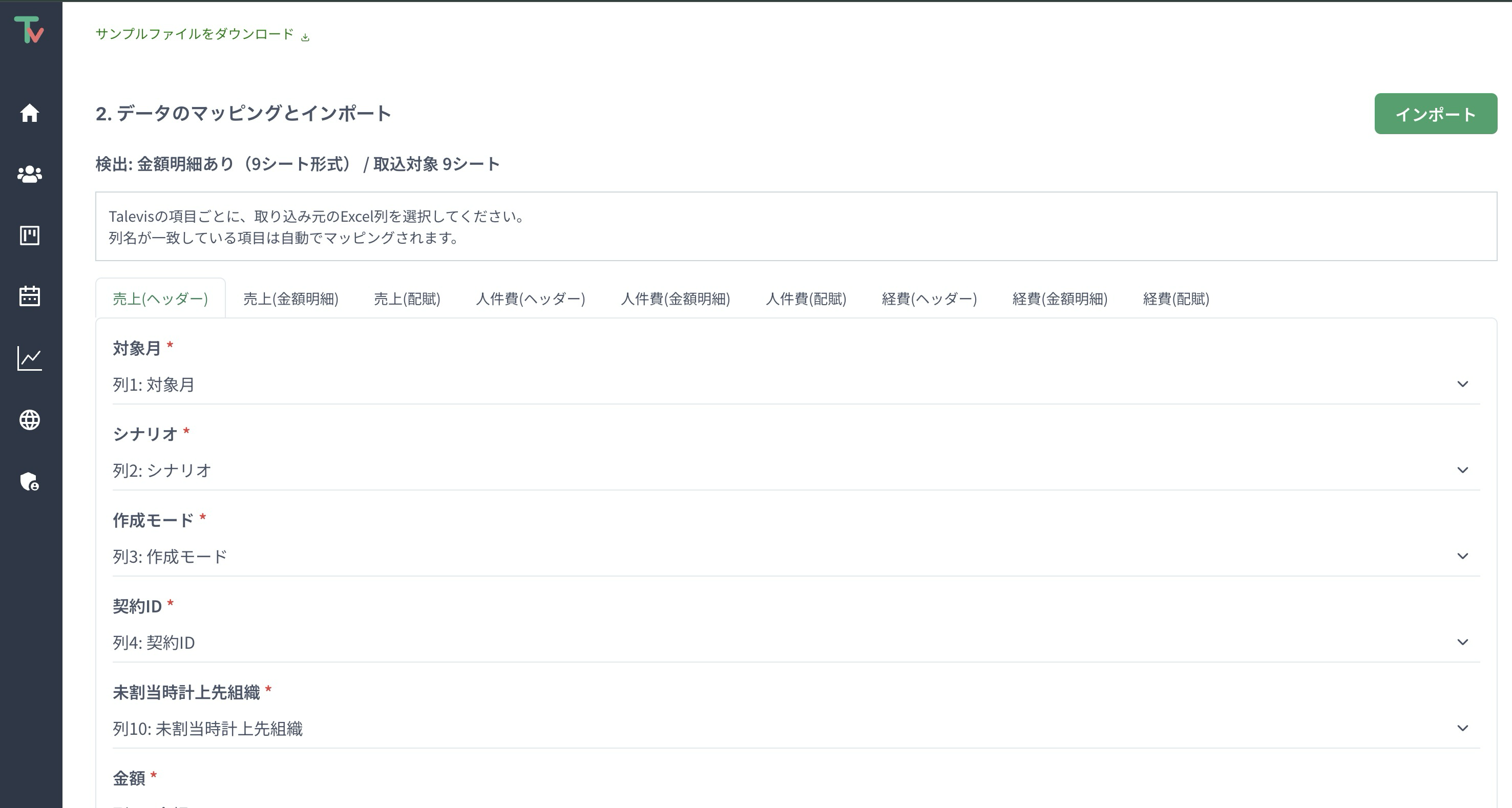Open the 未割当時計上先組織 column dropdown
Viewport: 1512px width, 808px height.
pyautogui.click(x=796, y=728)
